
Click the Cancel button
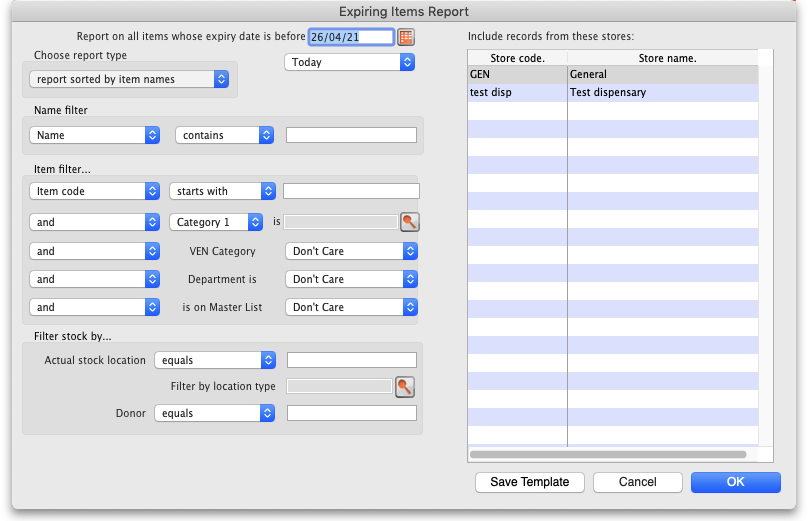click(637, 482)
